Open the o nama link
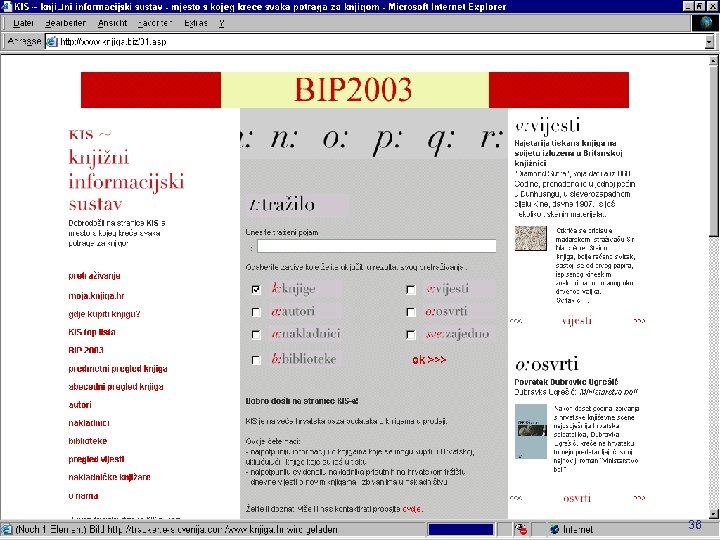Viewport: 720px width, 540px height. tap(83, 496)
